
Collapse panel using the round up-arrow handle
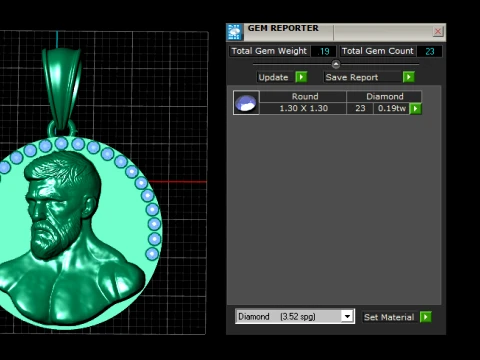click(336, 64)
